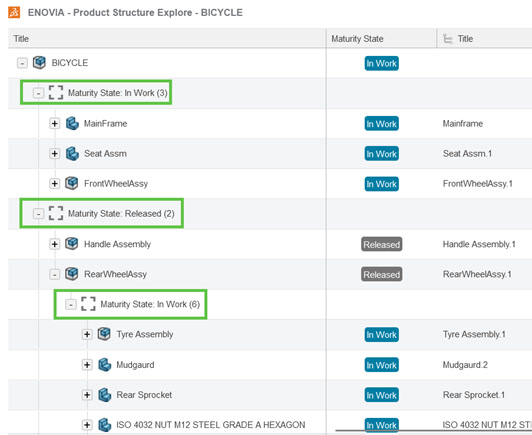Expand the Tyre Assembly node
Viewport: 532px width, 435px height.
pyautogui.click(x=87, y=334)
